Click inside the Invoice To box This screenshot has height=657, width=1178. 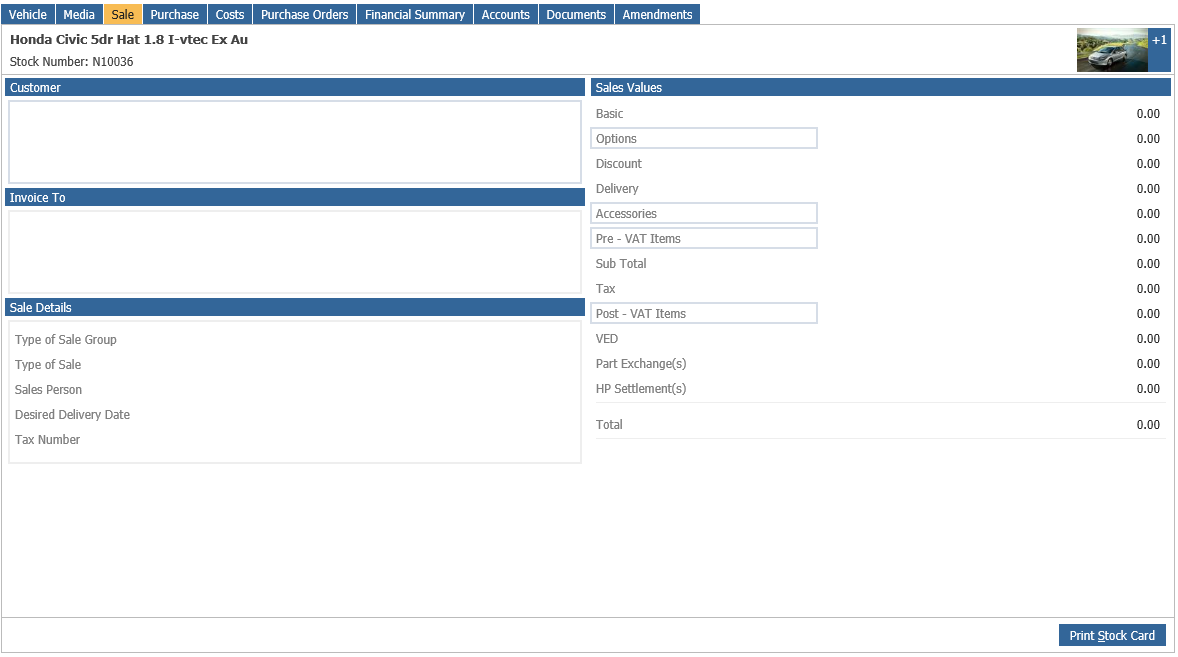(x=295, y=252)
